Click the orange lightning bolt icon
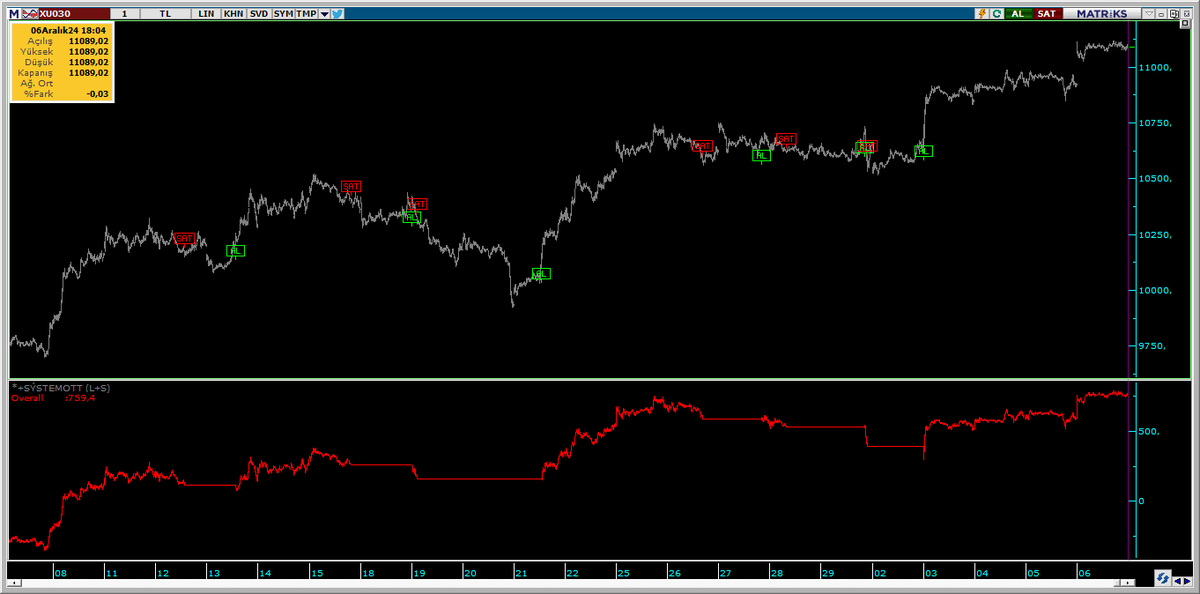The image size is (1200, 594). click(x=982, y=14)
